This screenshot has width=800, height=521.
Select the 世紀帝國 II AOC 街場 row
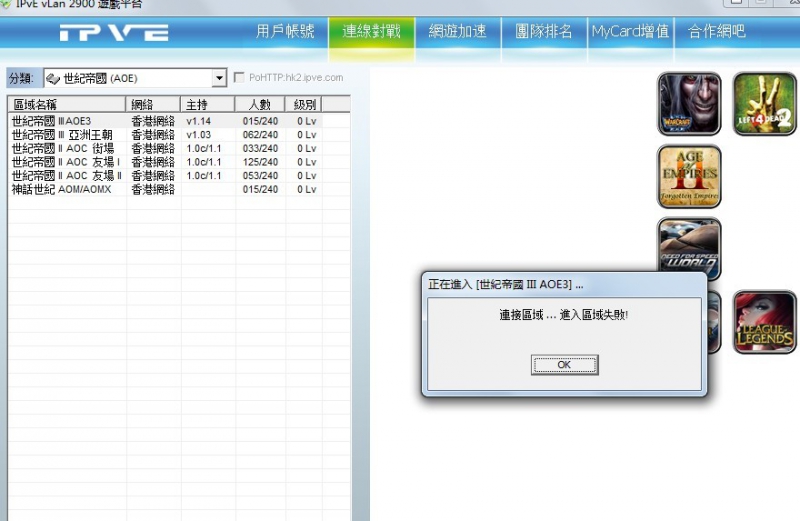point(179,148)
